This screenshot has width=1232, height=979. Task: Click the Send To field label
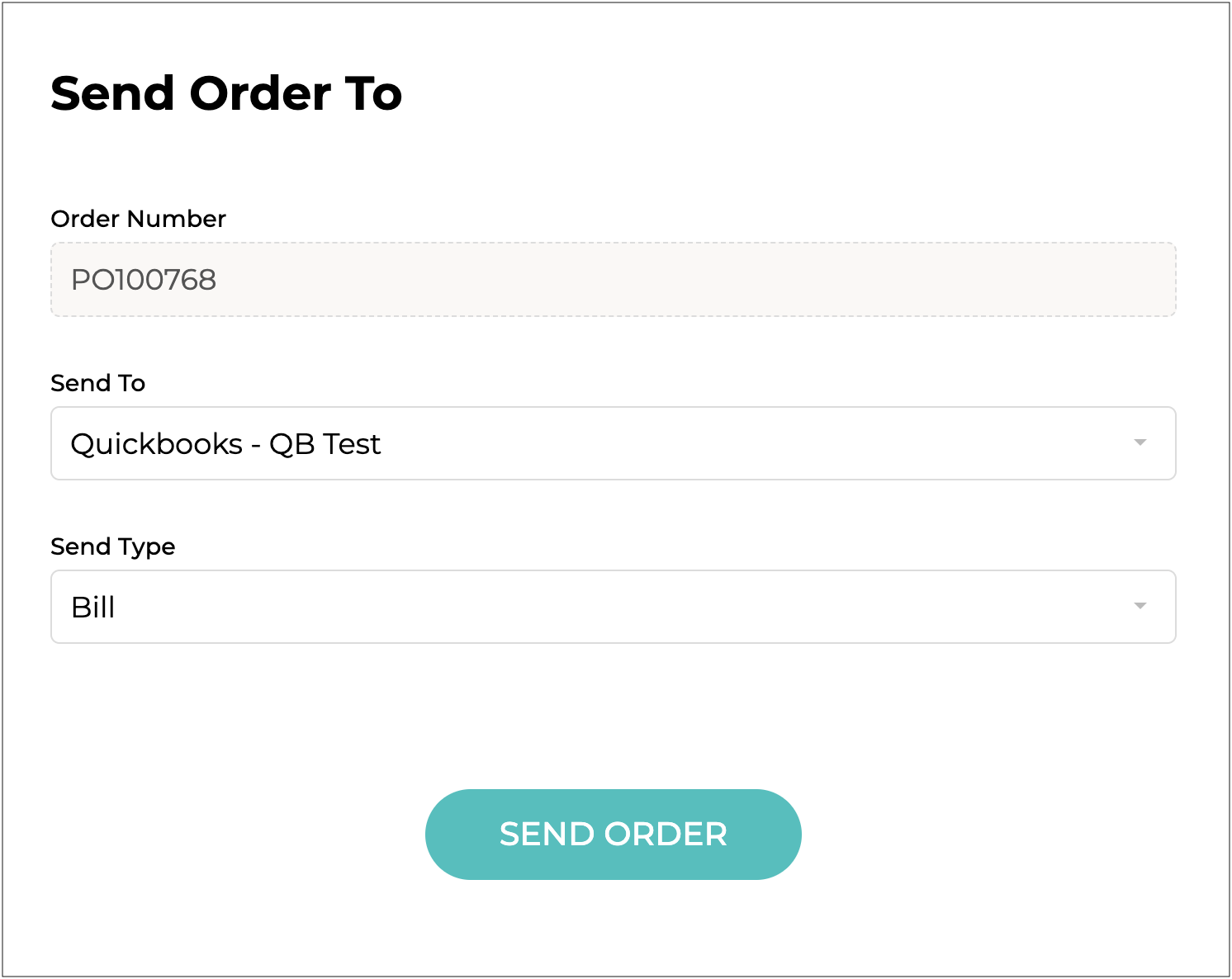97,383
